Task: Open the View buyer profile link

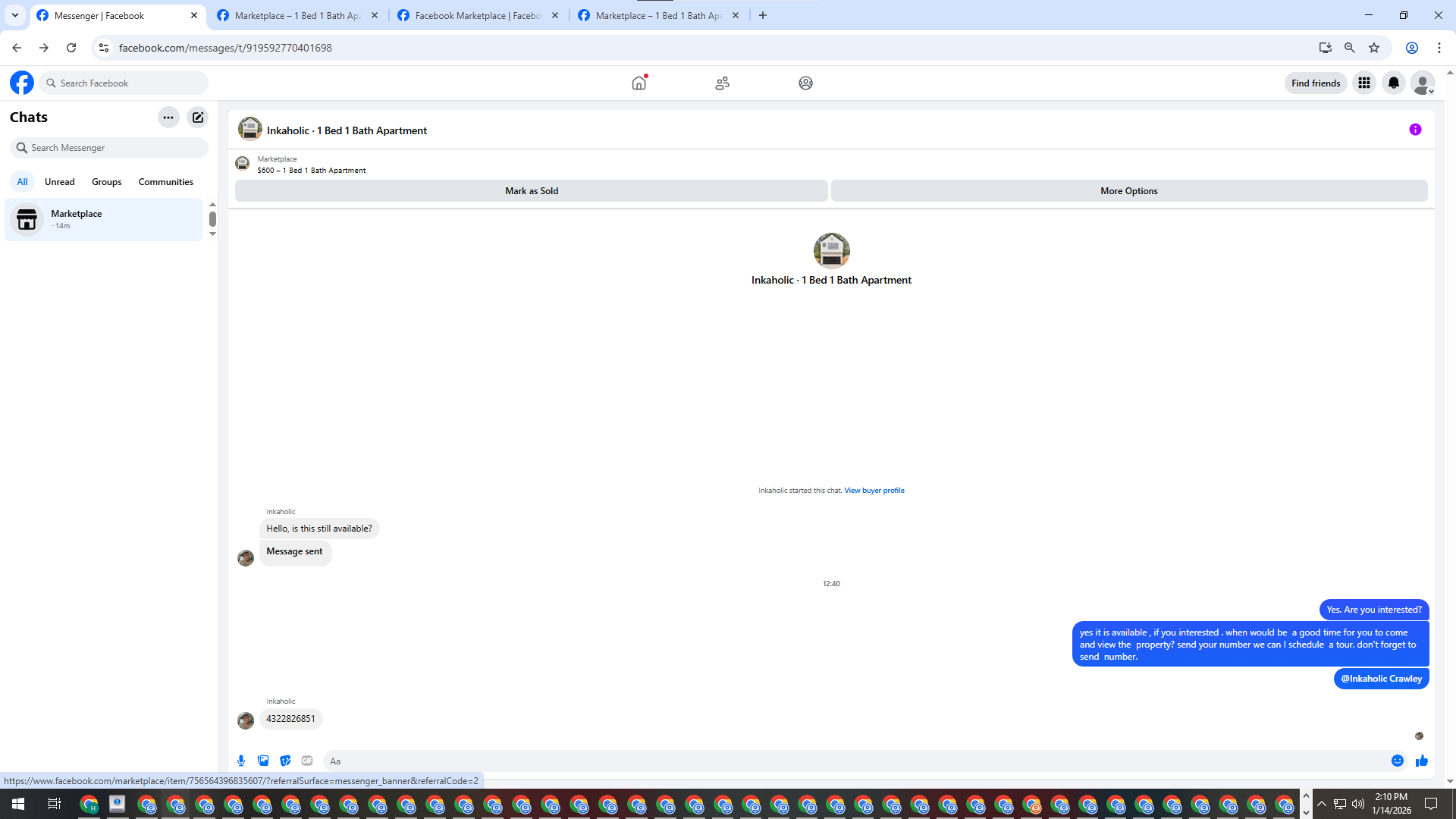Action: [874, 491]
